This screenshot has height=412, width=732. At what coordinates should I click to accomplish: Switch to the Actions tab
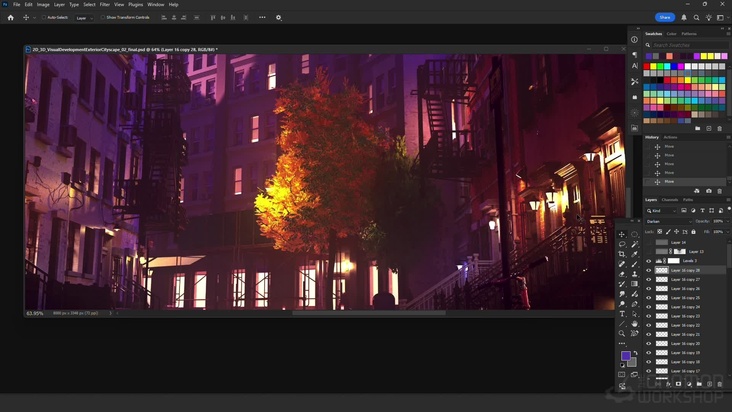coord(670,137)
